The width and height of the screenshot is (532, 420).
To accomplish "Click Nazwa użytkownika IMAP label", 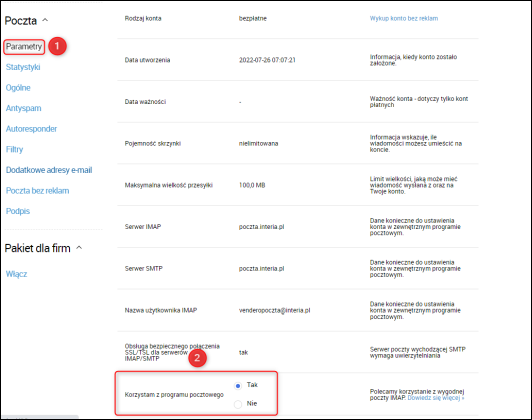I will [161, 310].
